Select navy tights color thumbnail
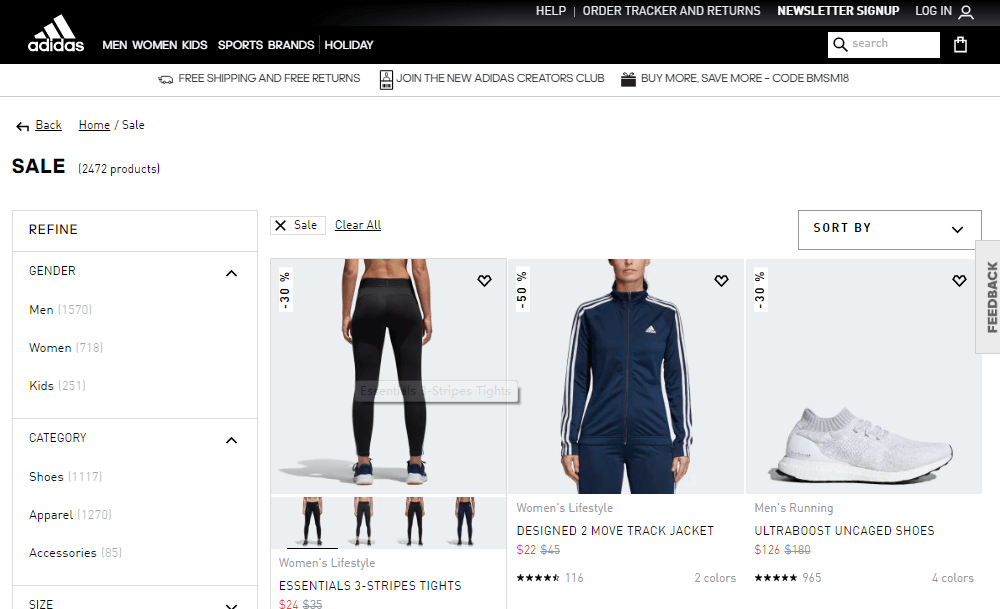The width and height of the screenshot is (1000, 609). coord(465,522)
